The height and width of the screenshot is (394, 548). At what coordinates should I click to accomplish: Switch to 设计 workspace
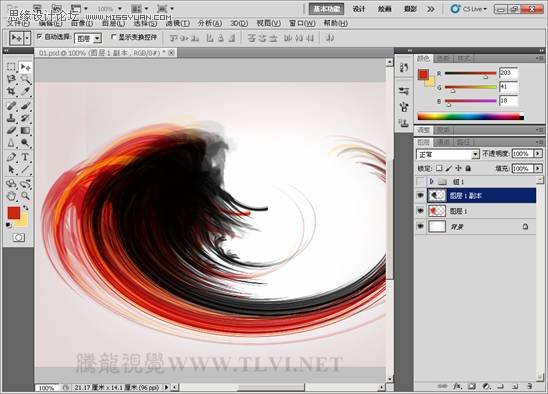click(359, 9)
